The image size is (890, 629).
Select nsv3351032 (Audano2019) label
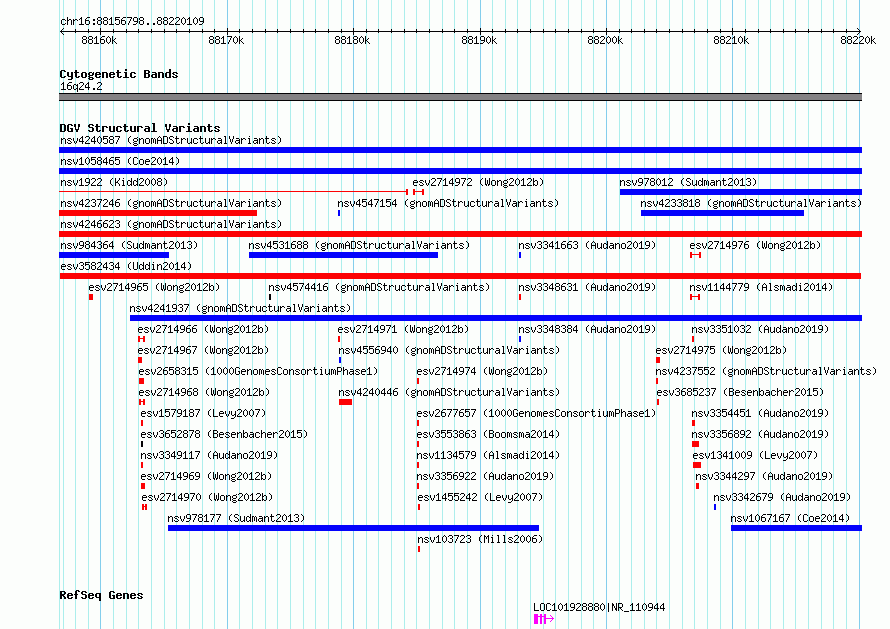coord(760,329)
